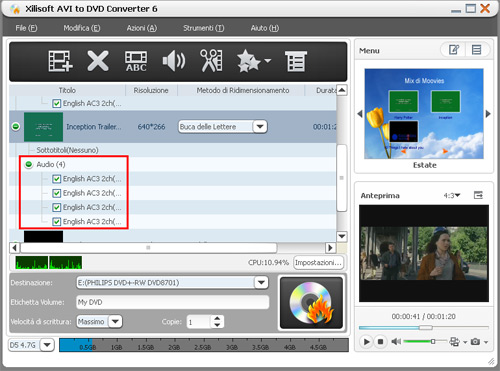Toggle third English AC3 checkbox under Audio (4)

(56, 208)
